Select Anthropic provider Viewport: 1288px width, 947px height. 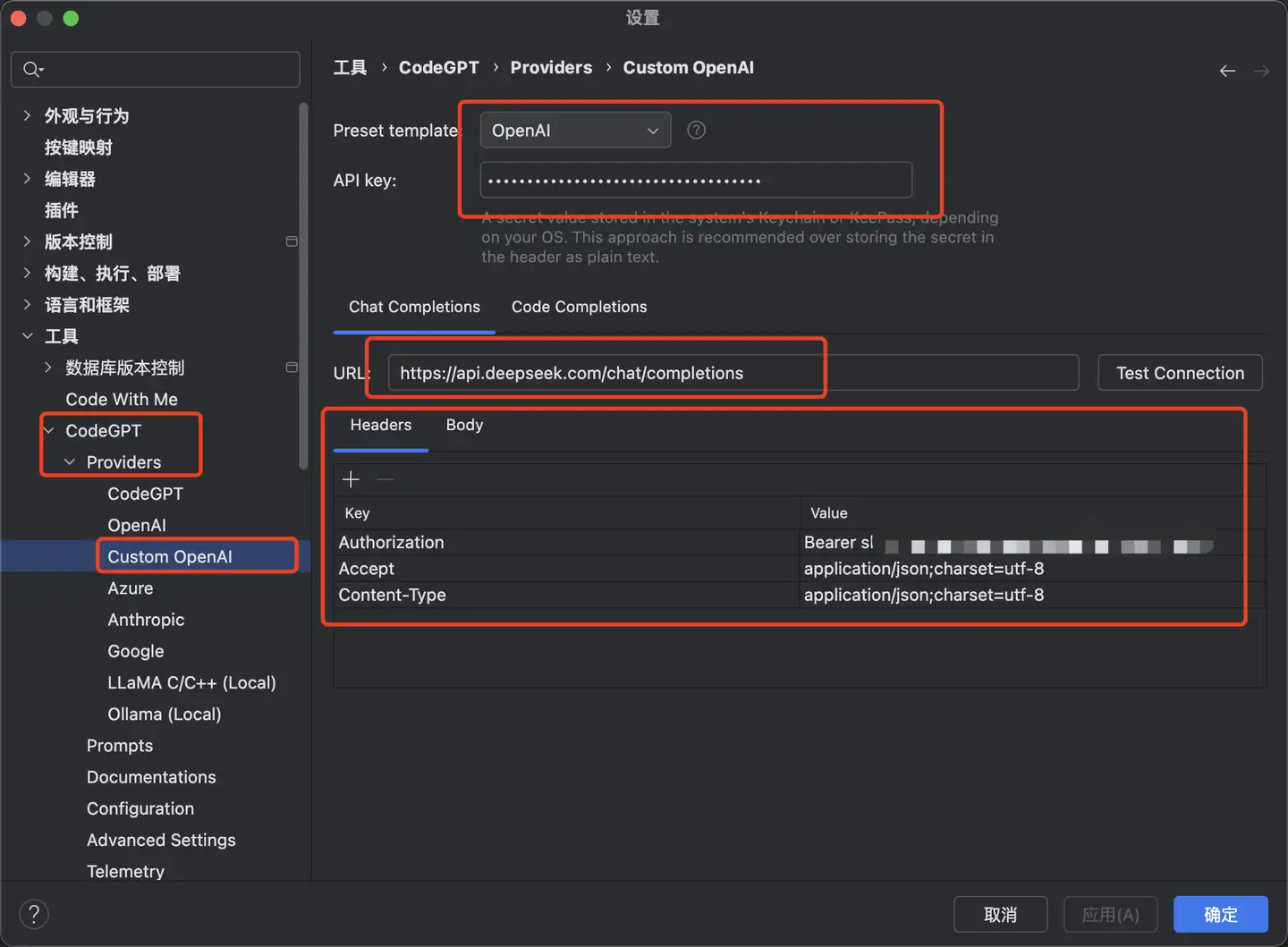[x=146, y=620]
